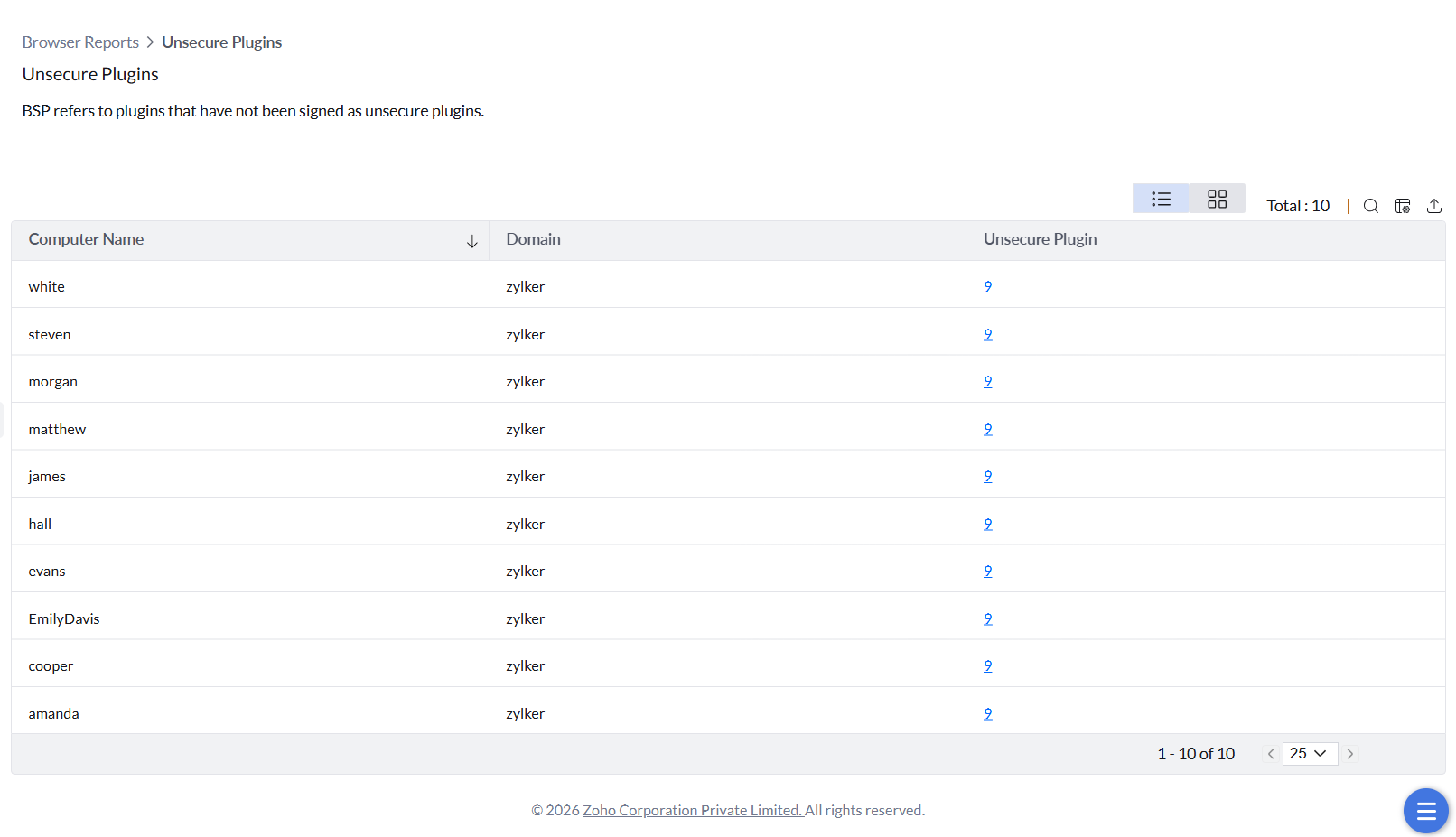Viewport: 1456px width, 837px height.
Task: Switch to grid view layout
Action: [x=1217, y=199]
